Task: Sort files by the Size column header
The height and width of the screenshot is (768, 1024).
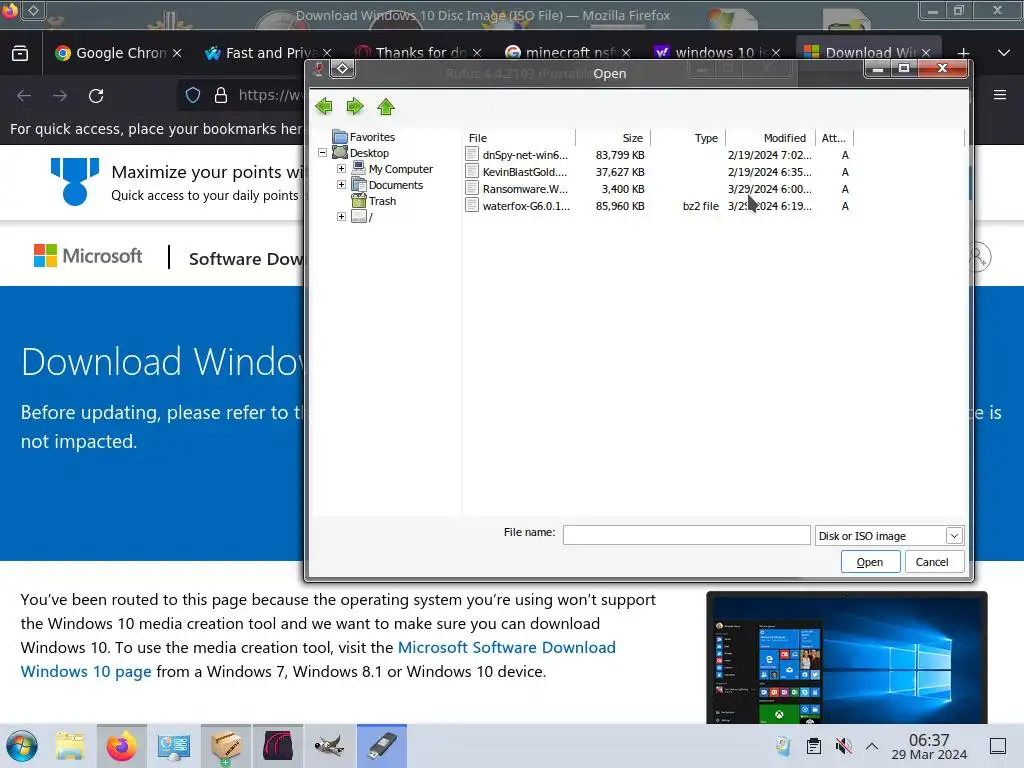Action: pos(613,138)
